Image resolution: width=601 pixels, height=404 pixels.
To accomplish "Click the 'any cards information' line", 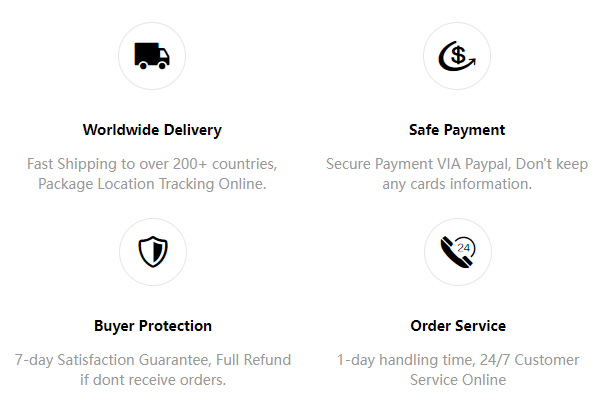I will pos(457,184).
